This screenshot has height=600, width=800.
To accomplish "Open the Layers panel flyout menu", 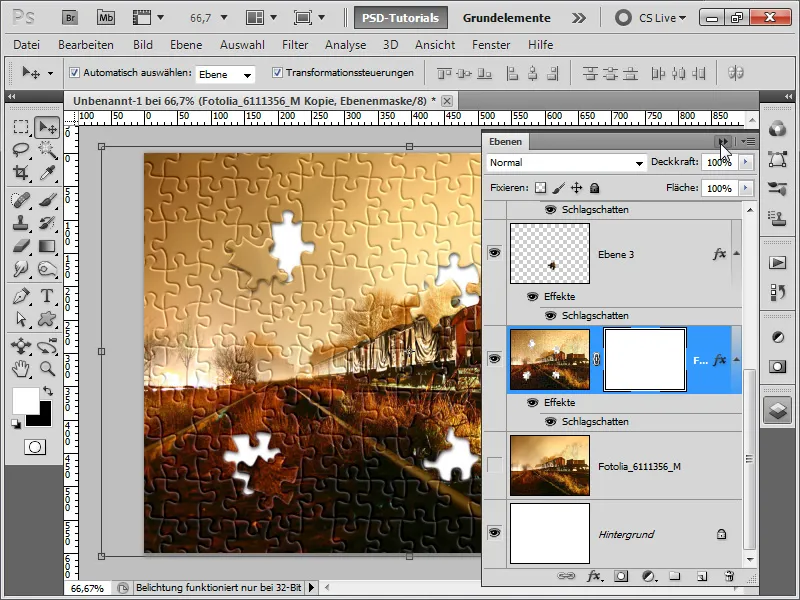I will pyautogui.click(x=748, y=141).
